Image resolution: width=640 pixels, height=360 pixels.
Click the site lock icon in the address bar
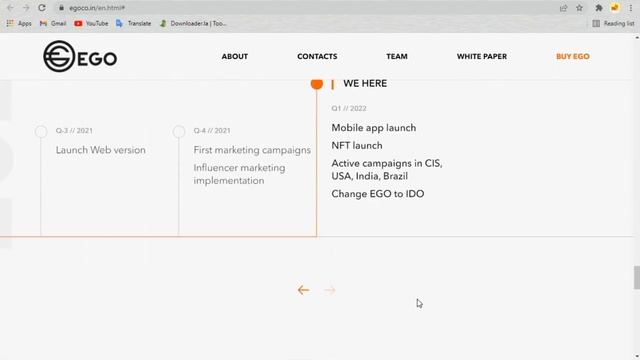(62, 8)
